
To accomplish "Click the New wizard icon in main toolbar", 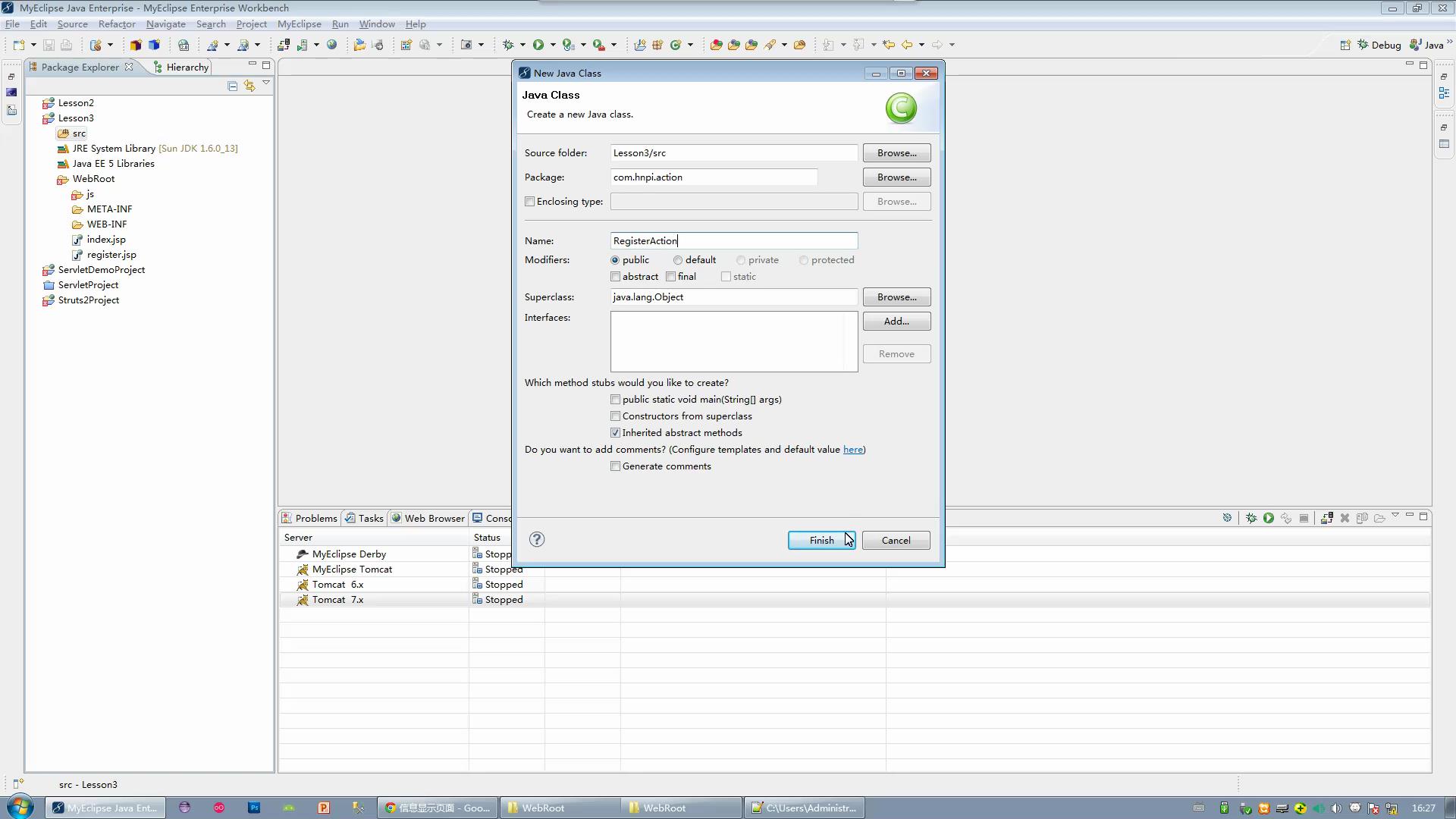I will coord(19,45).
